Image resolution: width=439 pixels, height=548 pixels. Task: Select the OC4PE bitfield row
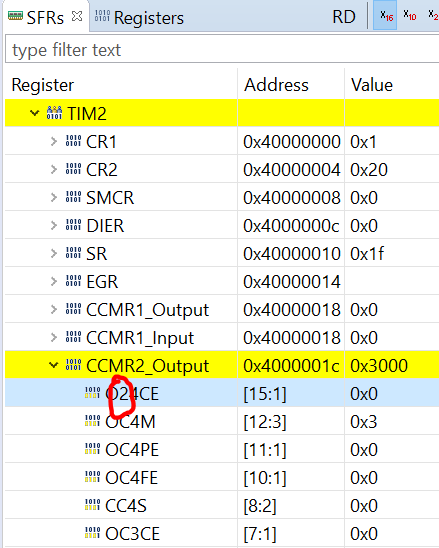[x=222, y=449]
